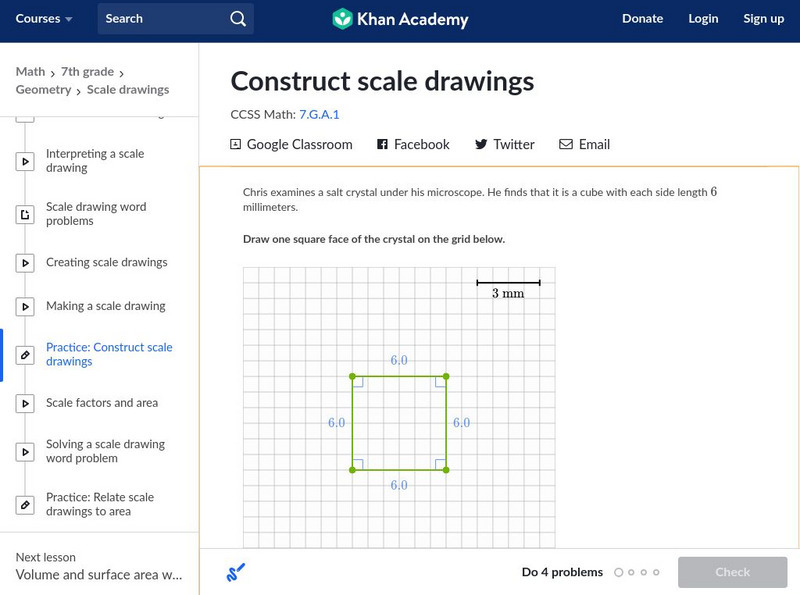
Task: Open Making a scale drawing video
Action: [105, 306]
